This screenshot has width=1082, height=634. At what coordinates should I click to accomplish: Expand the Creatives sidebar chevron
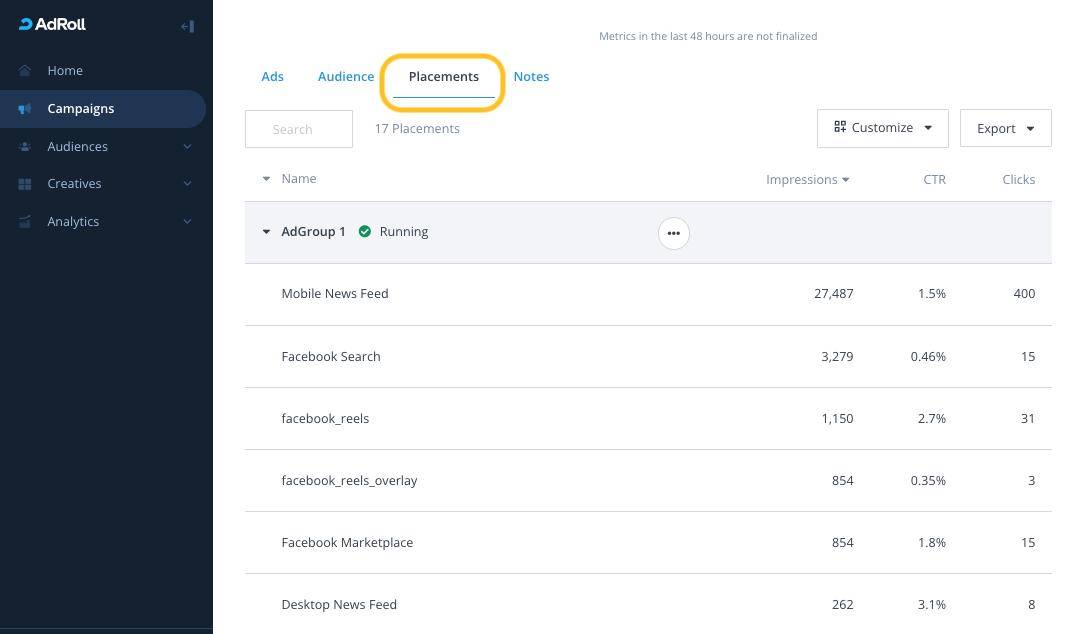[187, 184]
